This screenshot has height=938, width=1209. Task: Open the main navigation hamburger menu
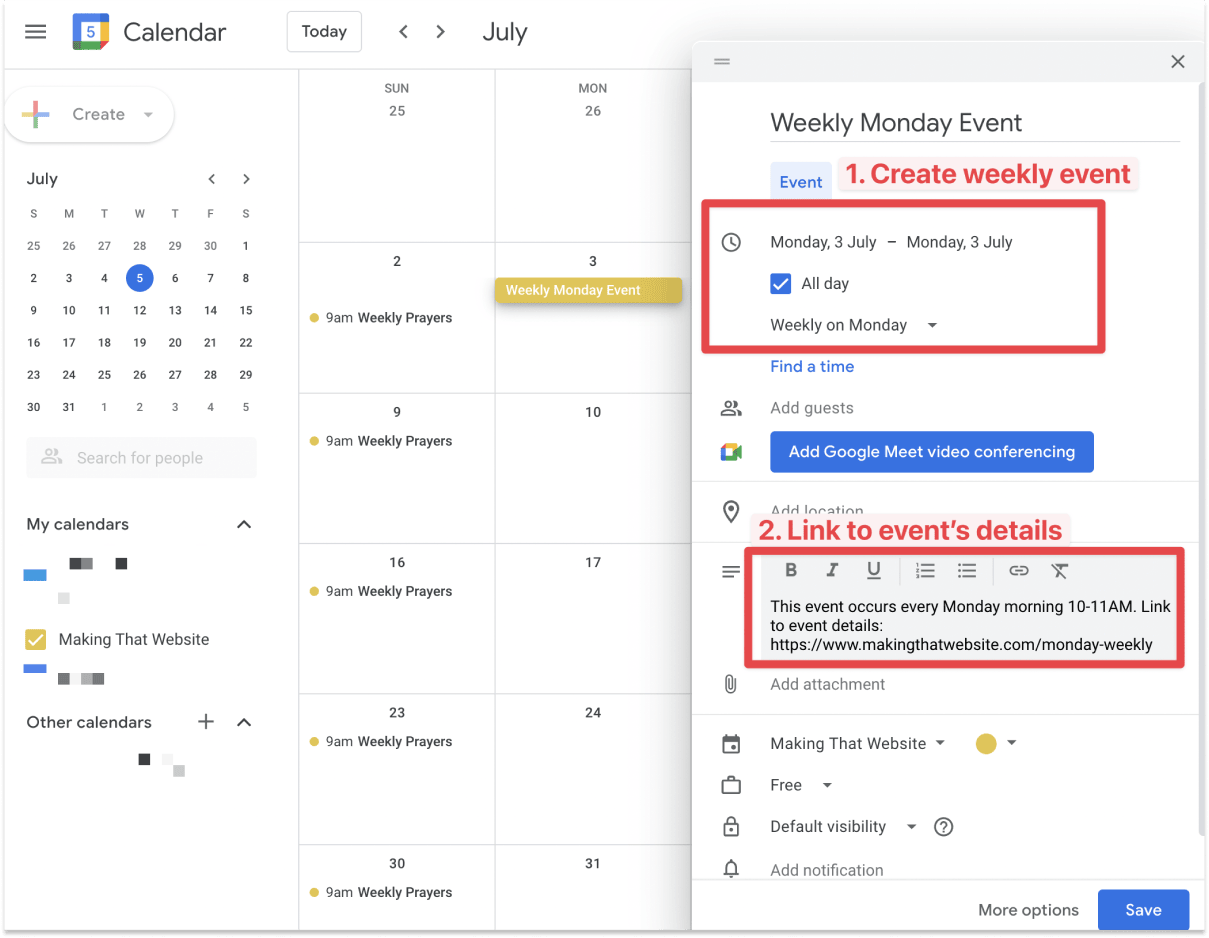(x=35, y=31)
